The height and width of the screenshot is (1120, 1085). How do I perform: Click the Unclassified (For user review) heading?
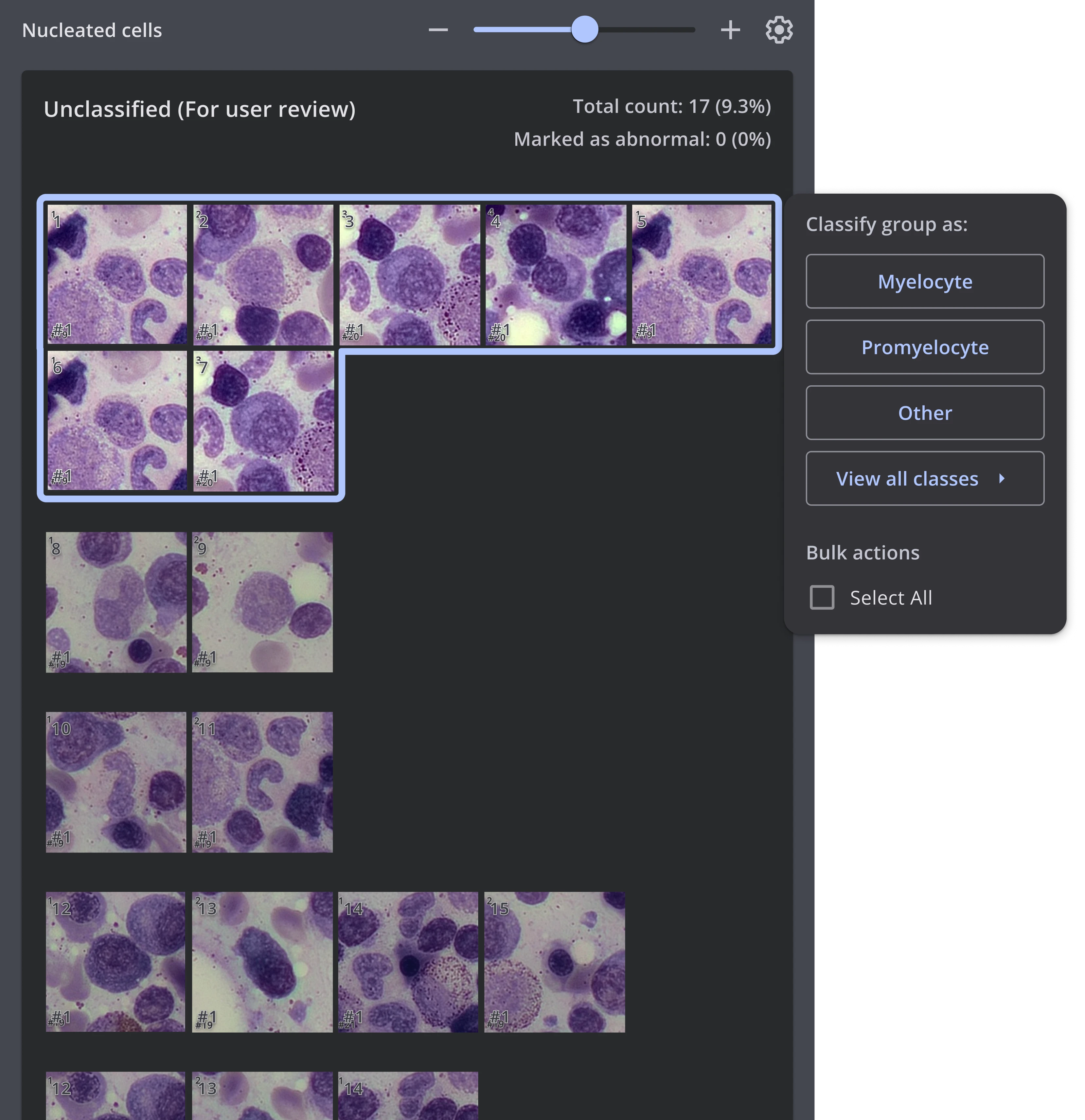[200, 109]
